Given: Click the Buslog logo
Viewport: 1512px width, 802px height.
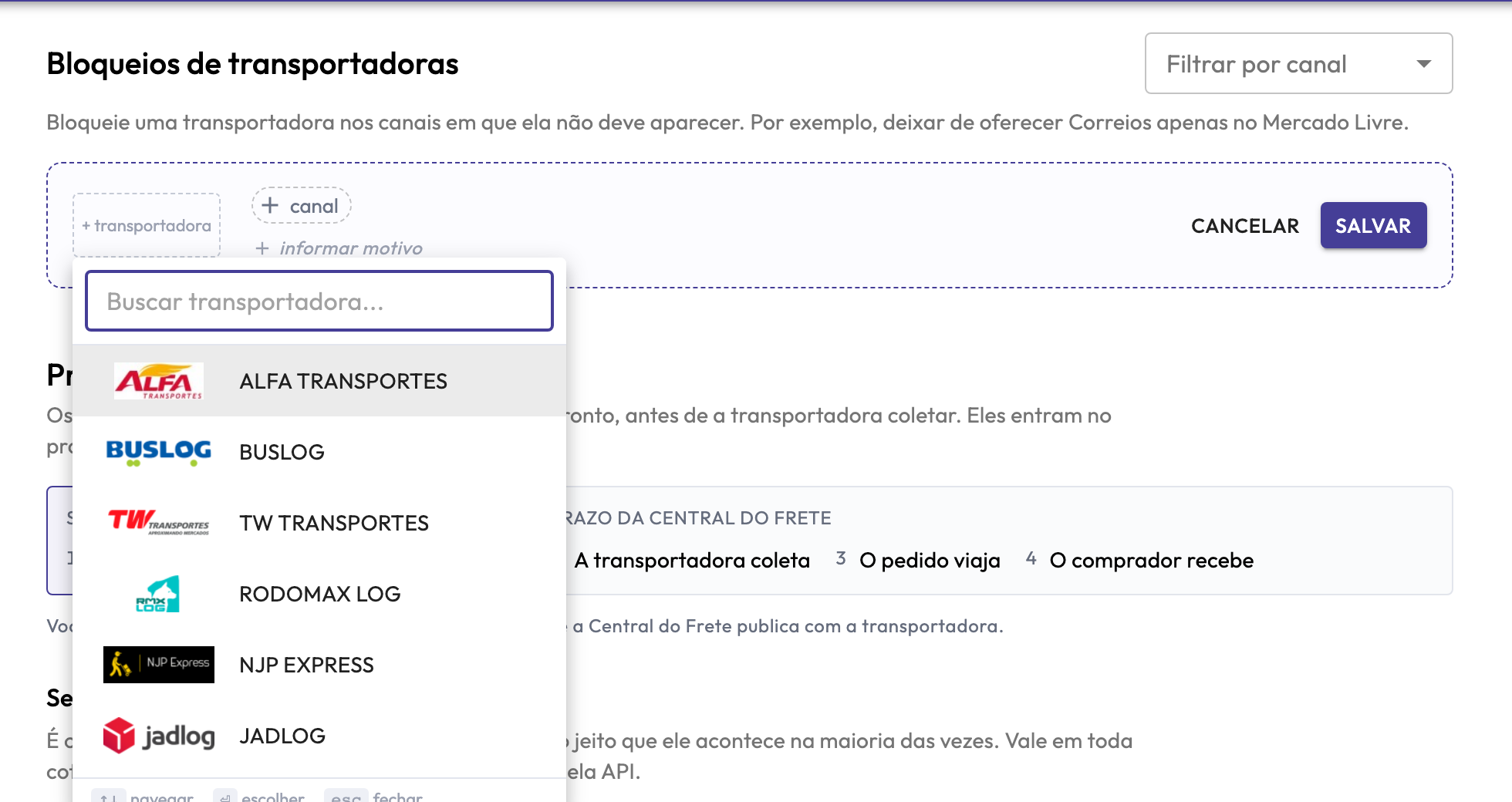Looking at the screenshot, I should 159,452.
